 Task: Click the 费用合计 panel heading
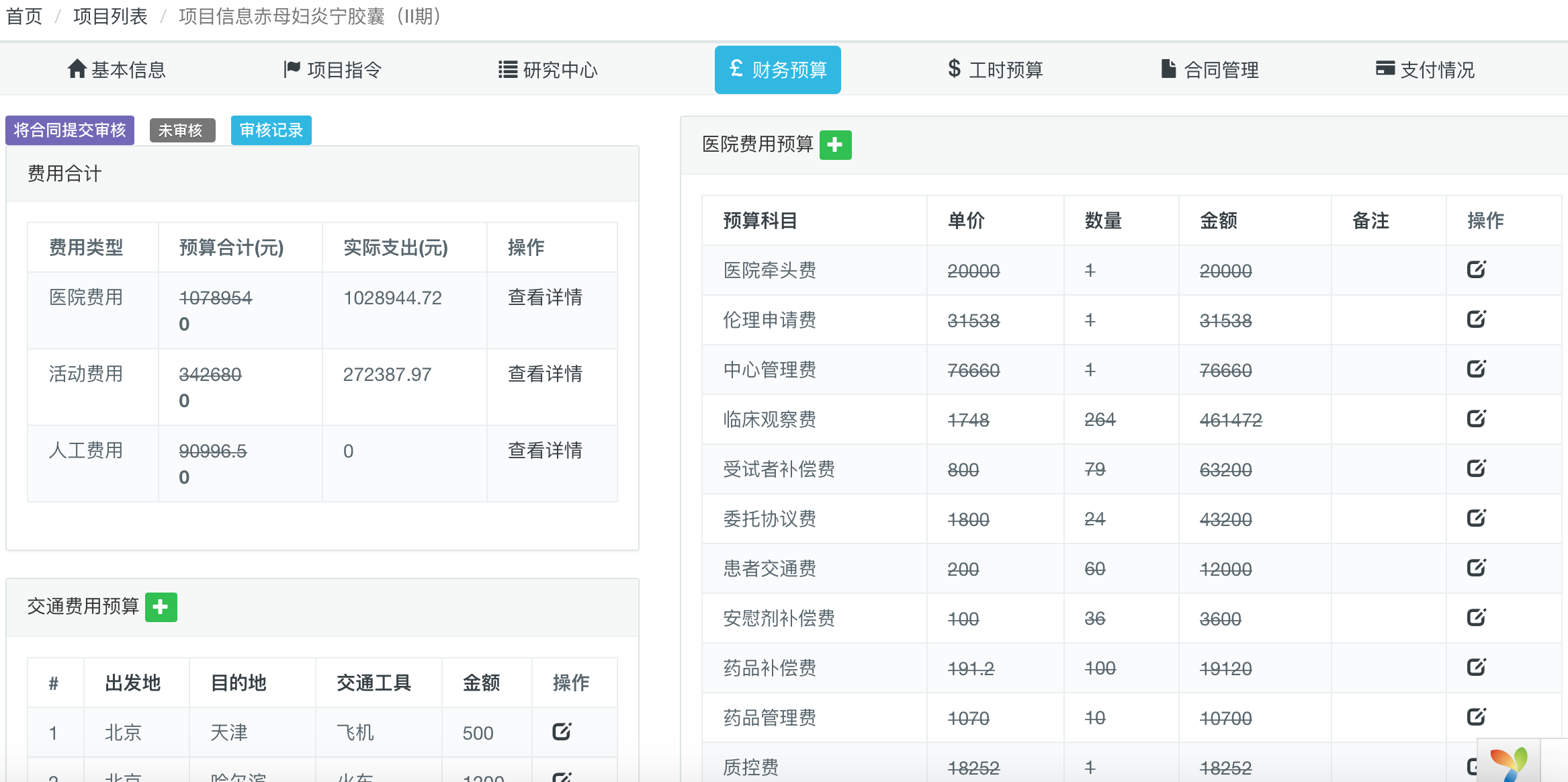tap(64, 173)
